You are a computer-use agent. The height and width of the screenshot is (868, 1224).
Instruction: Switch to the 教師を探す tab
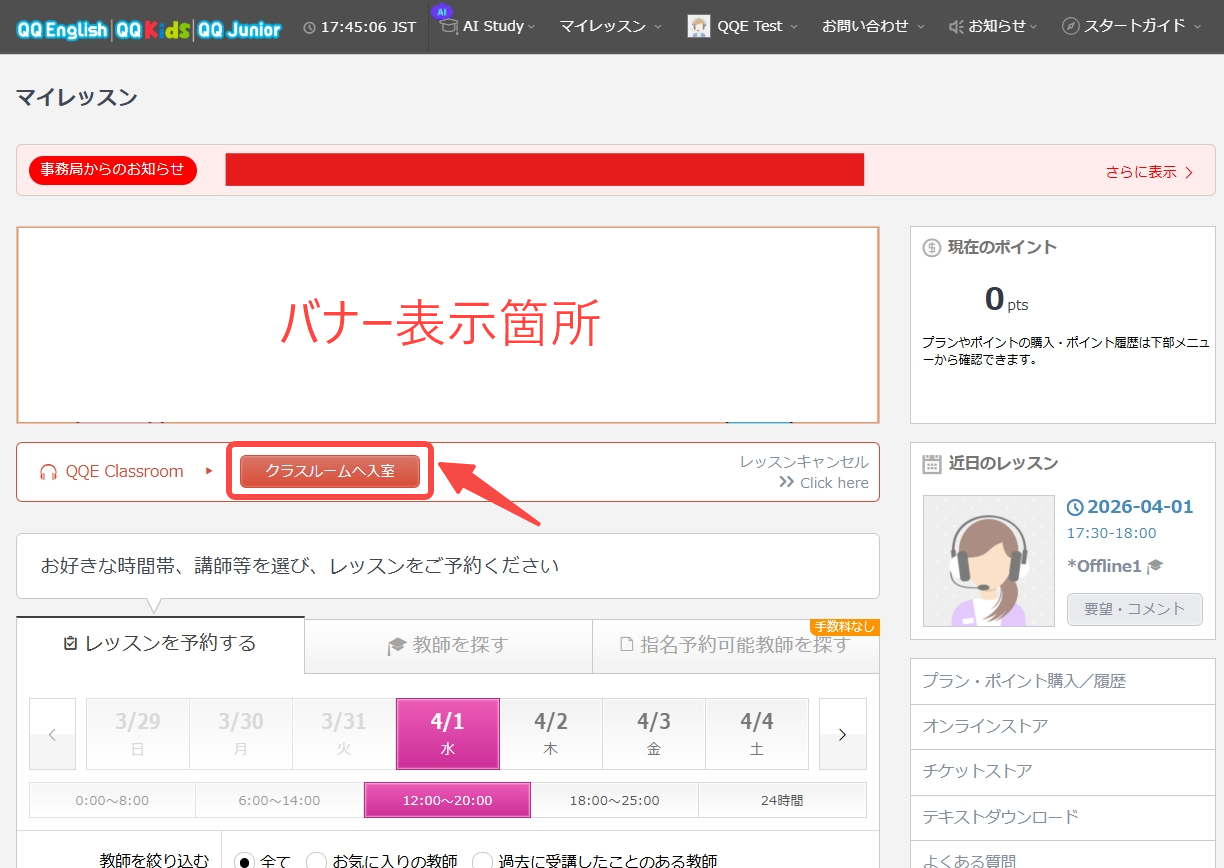pyautogui.click(x=448, y=646)
